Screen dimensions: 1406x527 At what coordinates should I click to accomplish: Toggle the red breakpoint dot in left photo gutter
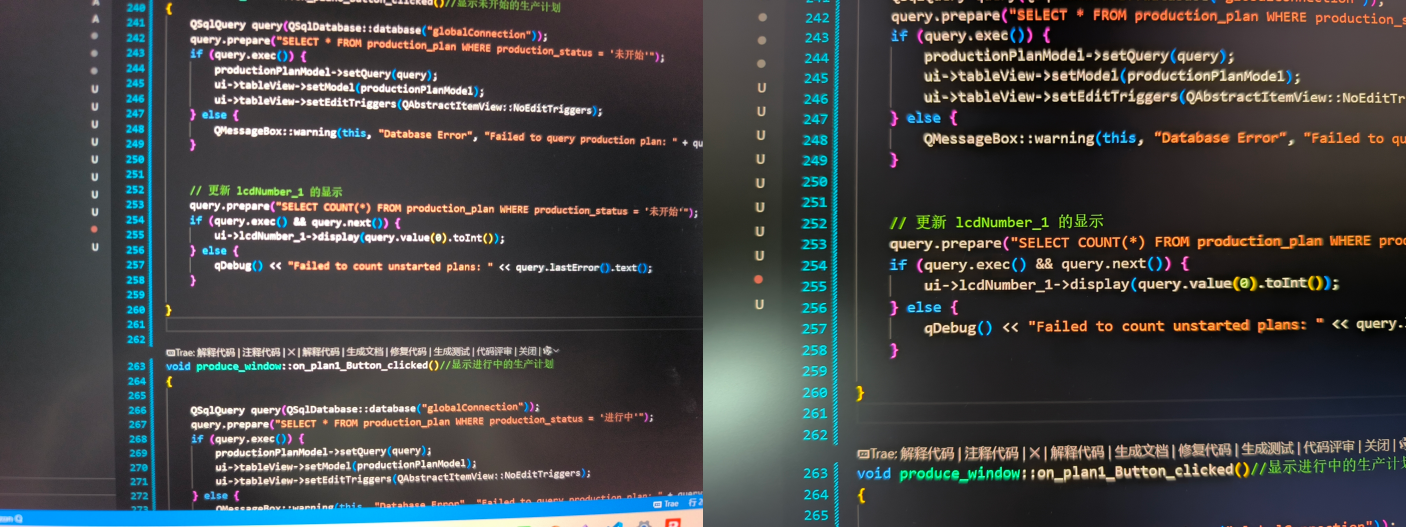pos(94,229)
